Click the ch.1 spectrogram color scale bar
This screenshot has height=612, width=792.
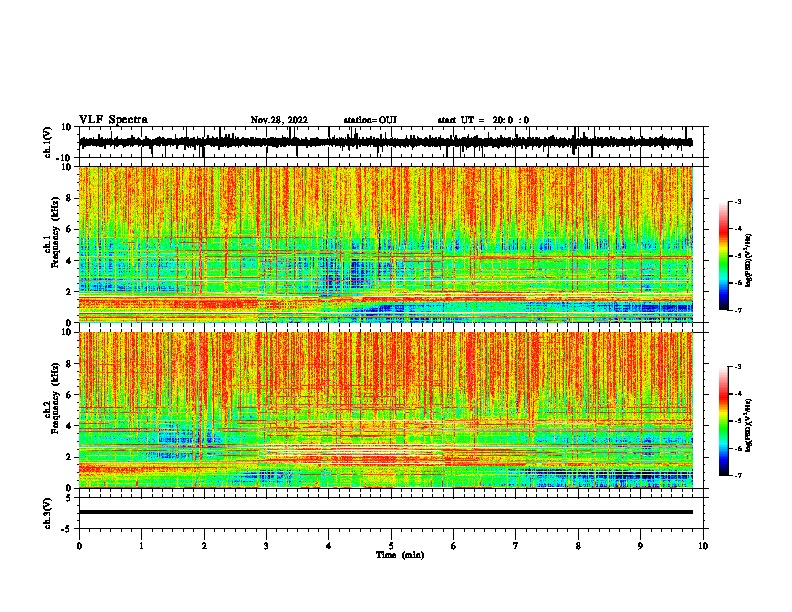(724, 256)
